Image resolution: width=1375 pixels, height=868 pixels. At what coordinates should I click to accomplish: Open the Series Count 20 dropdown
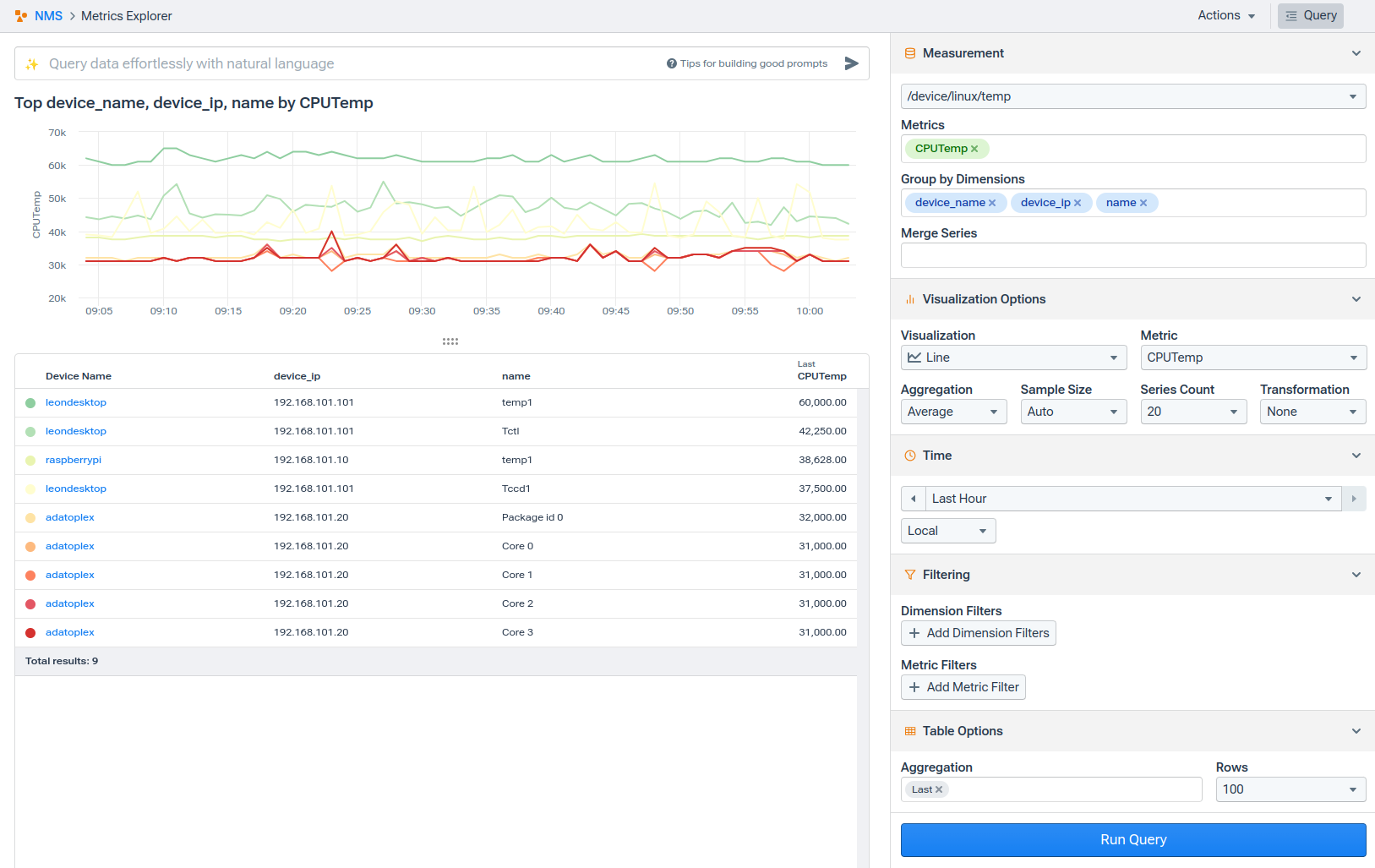(x=1193, y=412)
